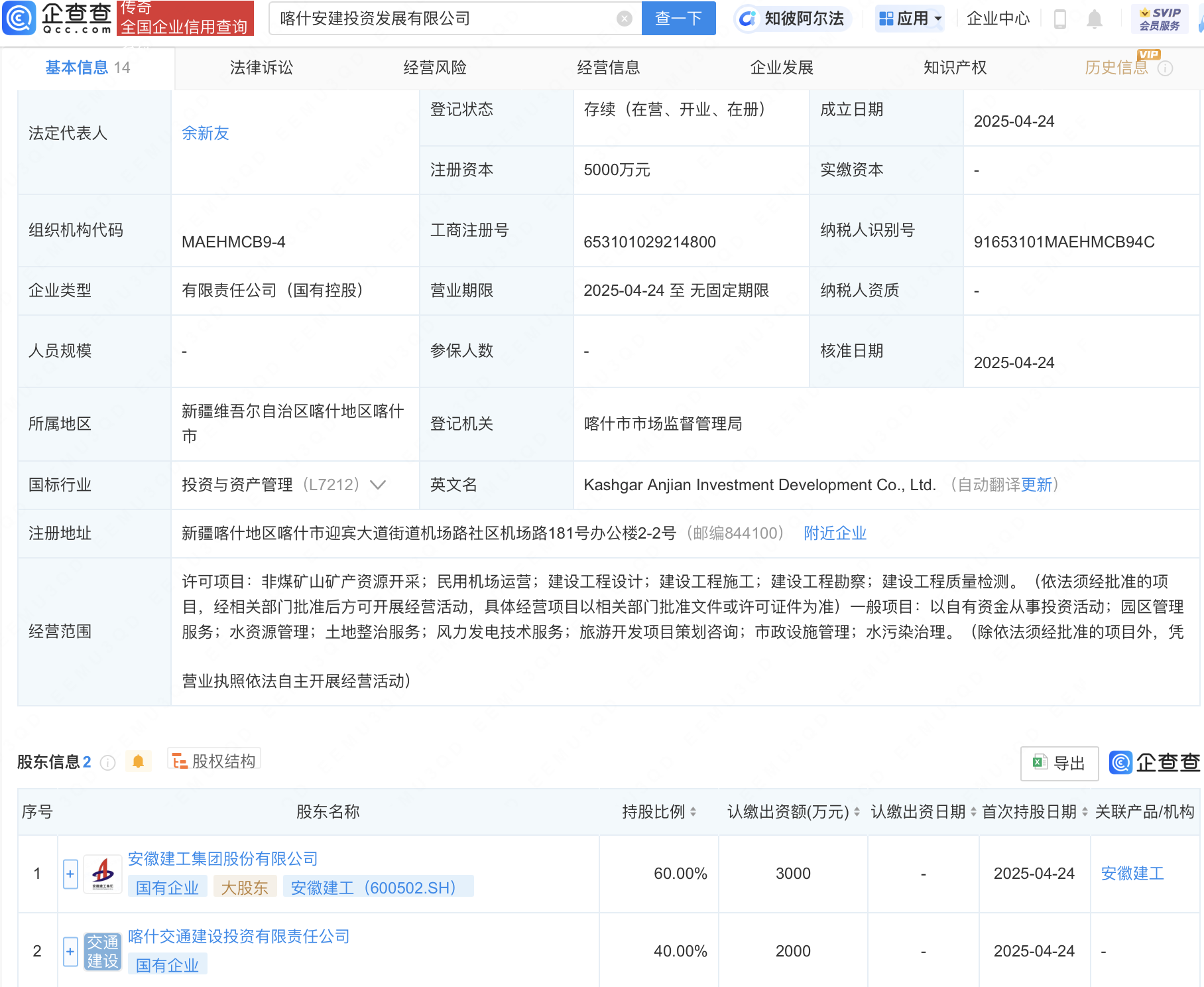This screenshot has width=1204, height=987.
Task: Switch to 基本信息 tab
Action: [88, 68]
